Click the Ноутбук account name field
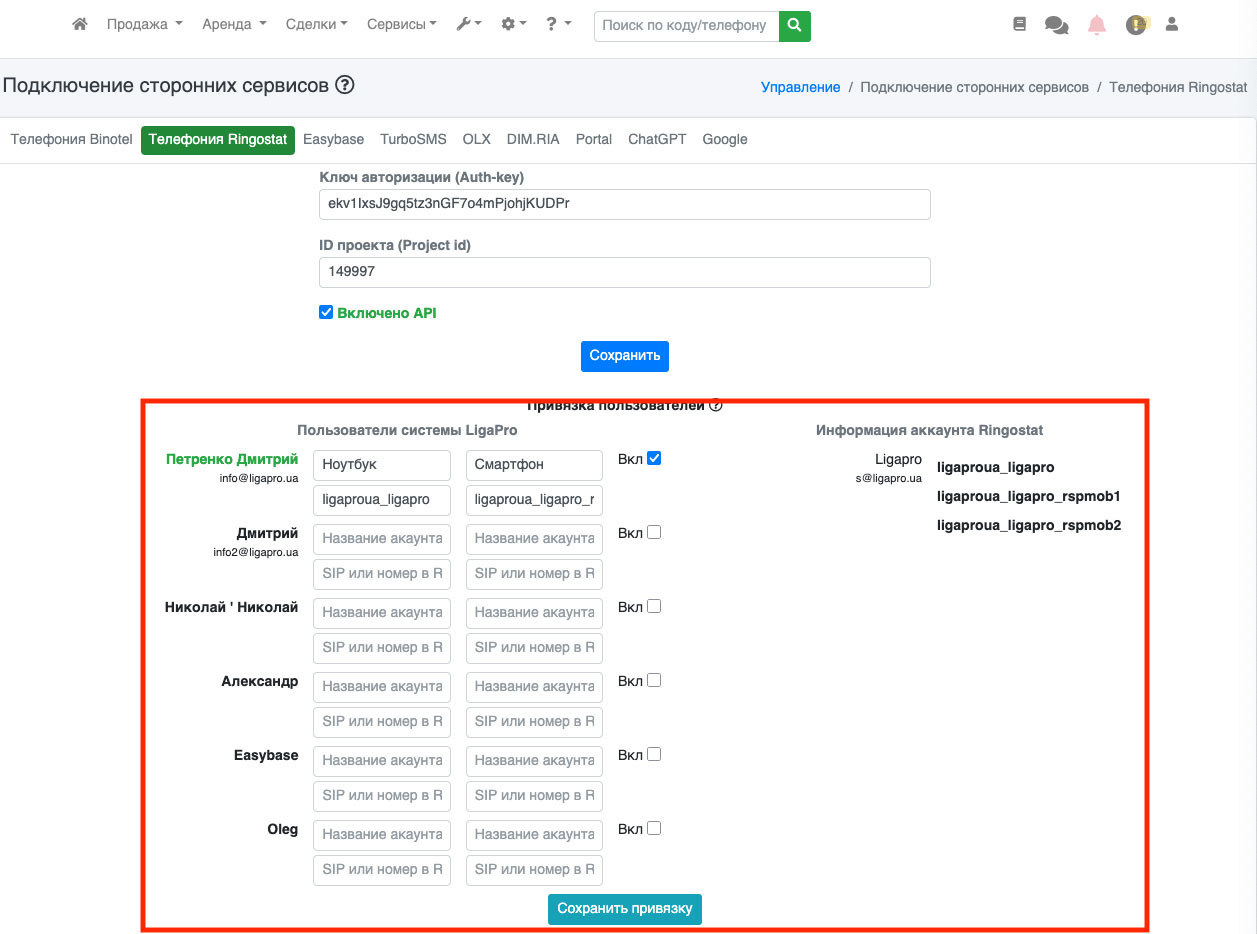 382,465
